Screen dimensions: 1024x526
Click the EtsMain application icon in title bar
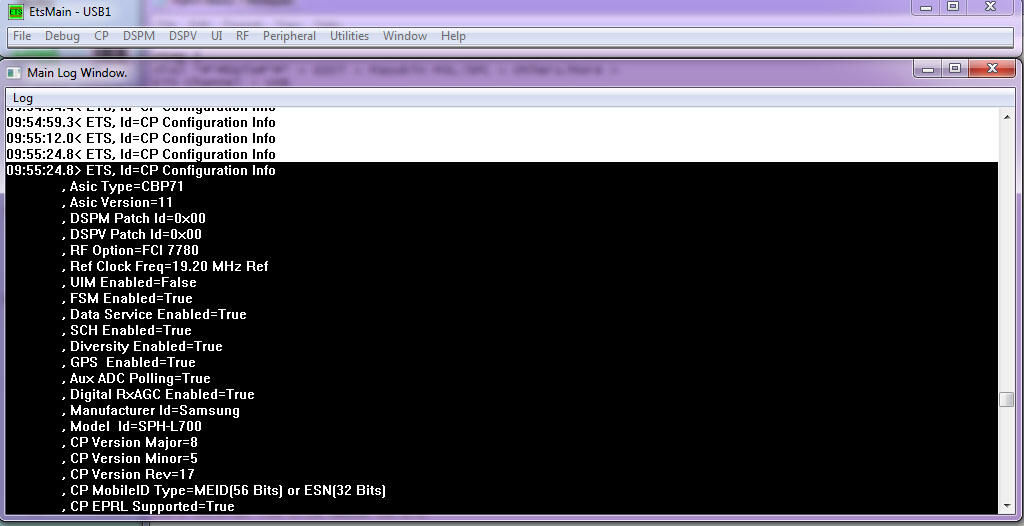(16, 12)
